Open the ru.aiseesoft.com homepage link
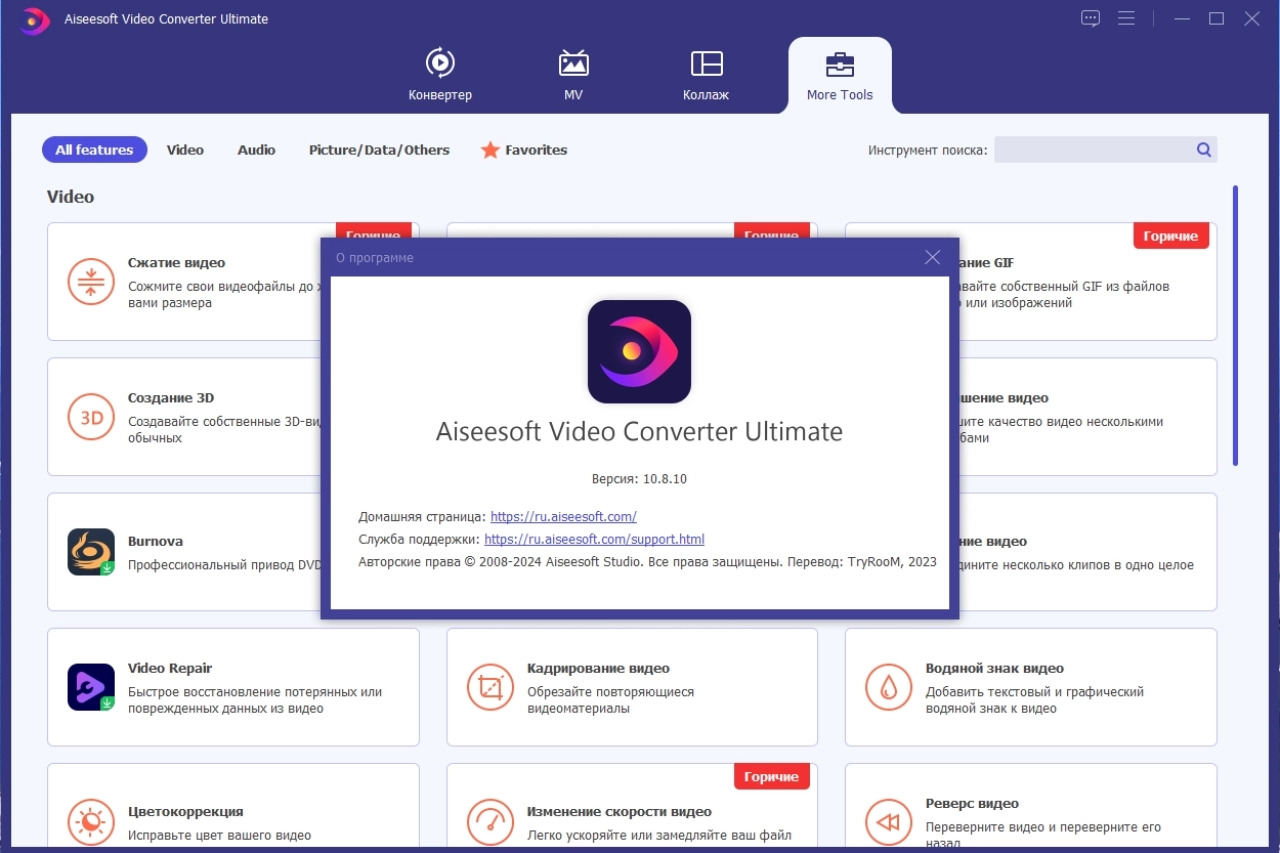Screen dimensions: 1280x853 pos(564,517)
